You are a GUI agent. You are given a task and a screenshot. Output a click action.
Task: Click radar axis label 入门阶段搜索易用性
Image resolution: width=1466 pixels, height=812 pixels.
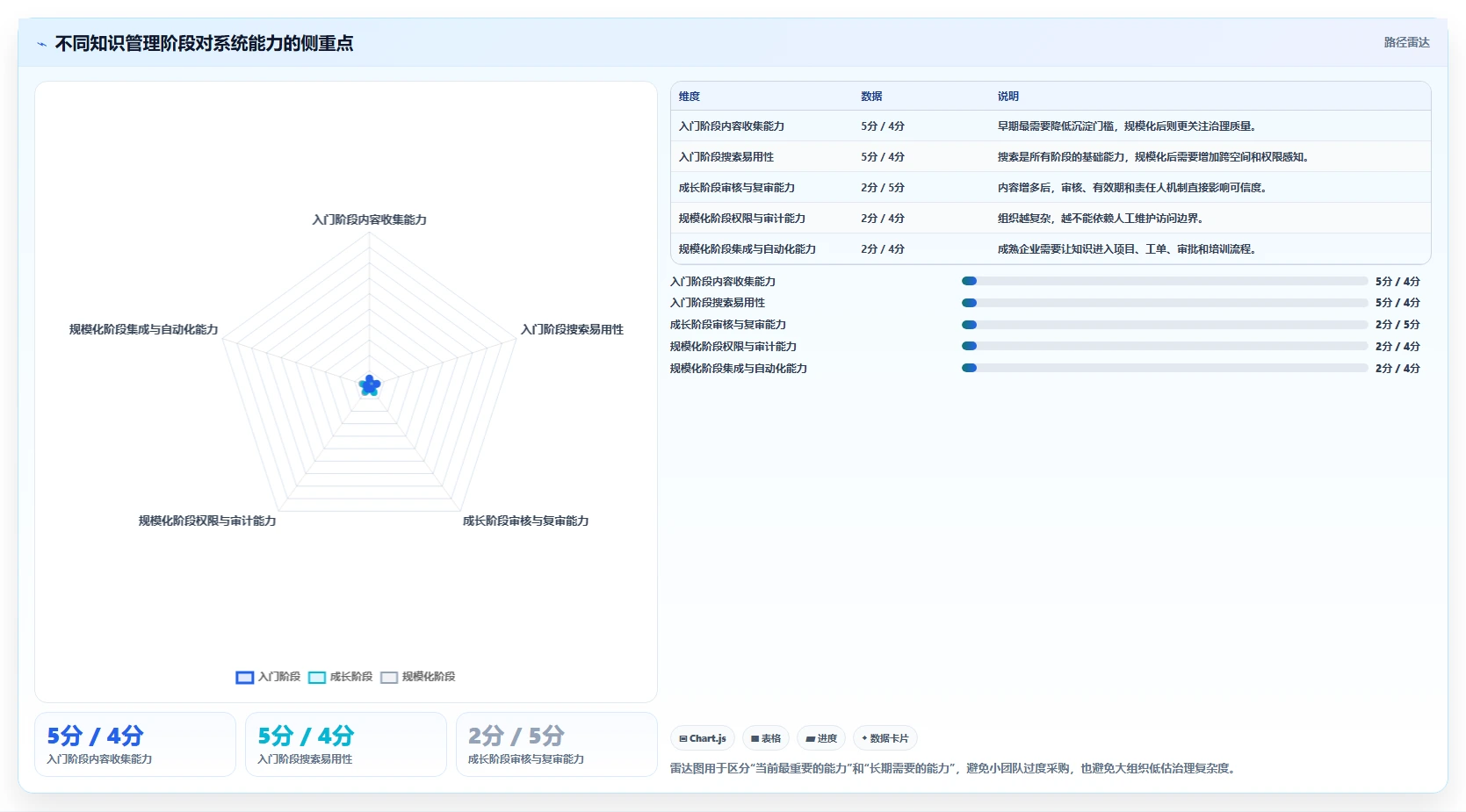click(572, 329)
